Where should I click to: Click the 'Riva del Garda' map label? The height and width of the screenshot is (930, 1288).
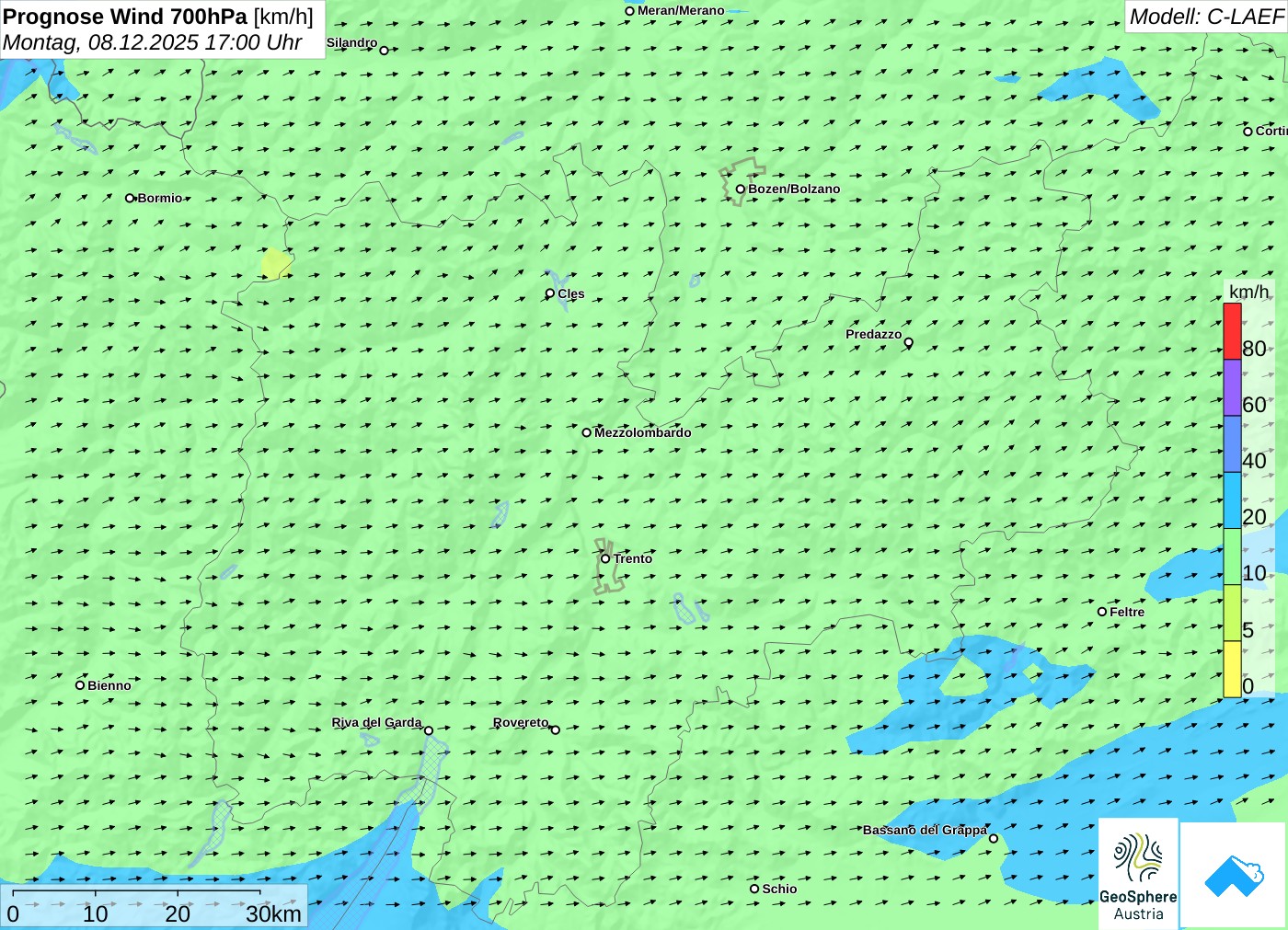(x=376, y=722)
